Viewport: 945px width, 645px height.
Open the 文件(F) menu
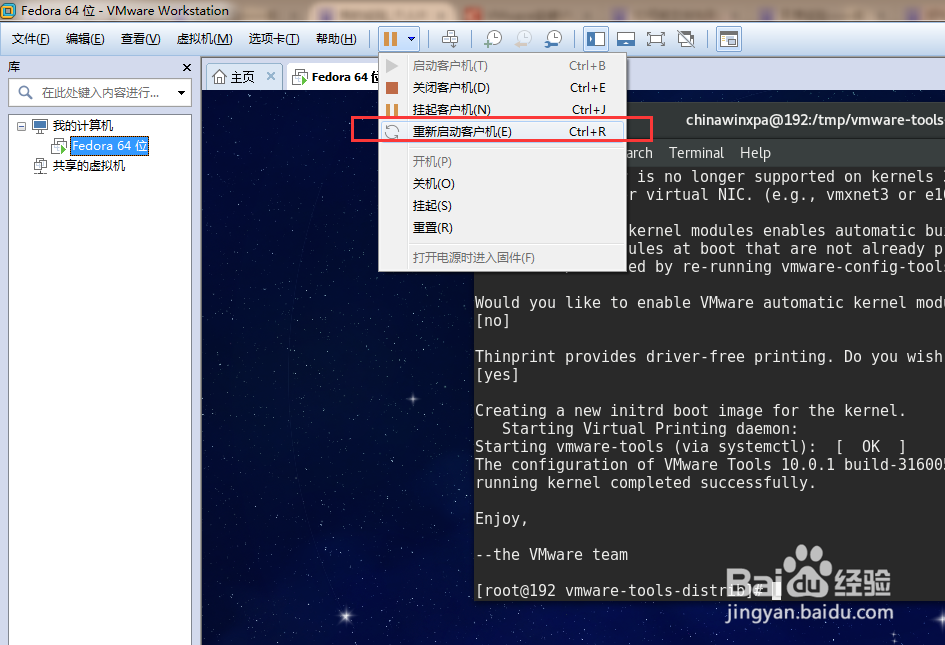click(30, 39)
